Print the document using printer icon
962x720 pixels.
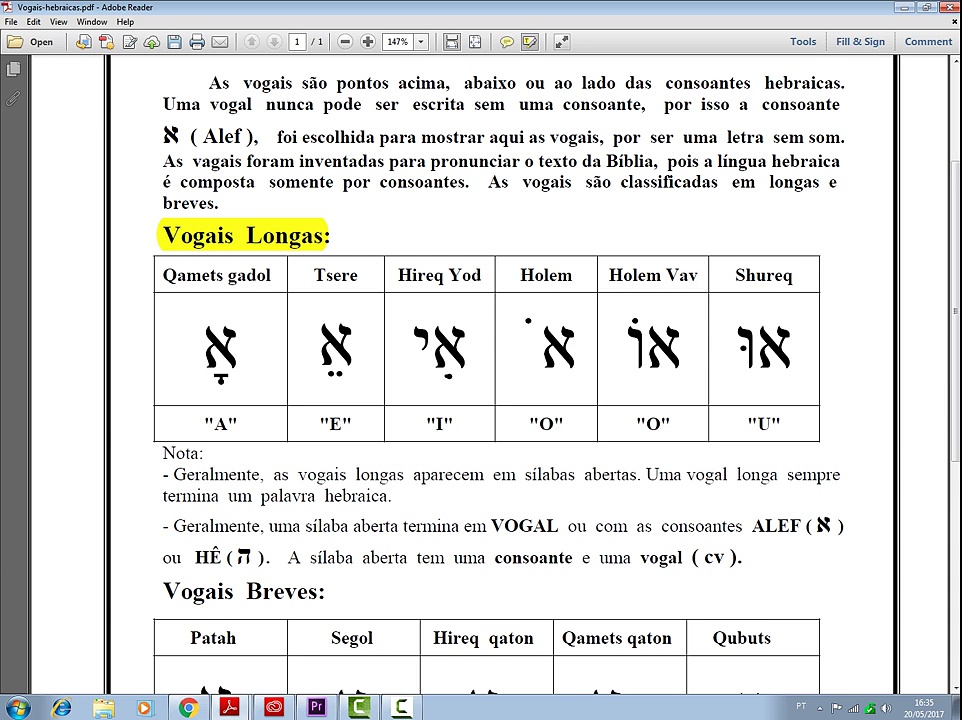point(197,42)
